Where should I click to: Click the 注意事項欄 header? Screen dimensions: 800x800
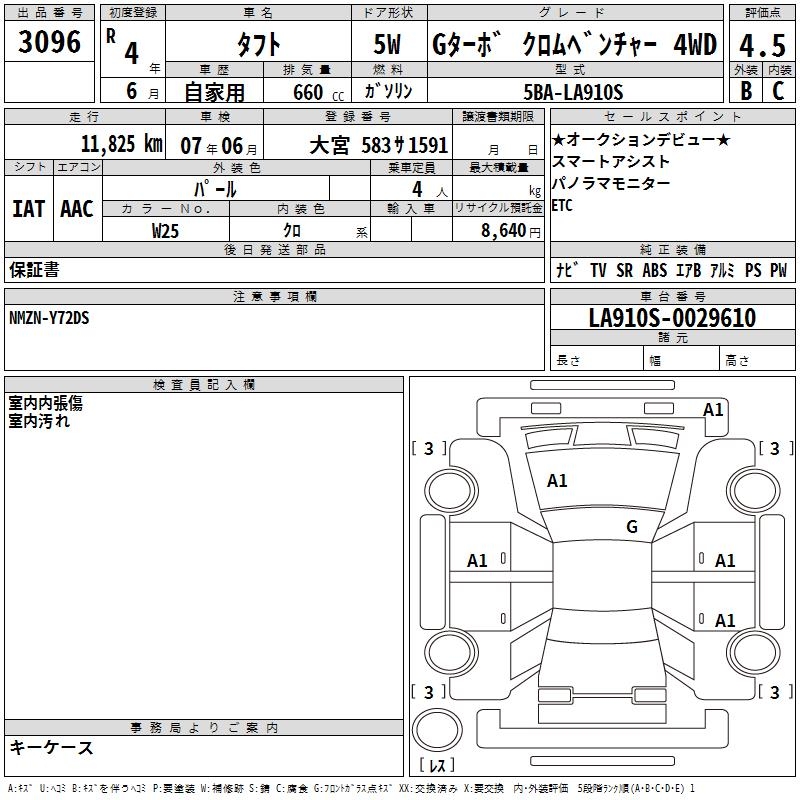[x=274, y=297]
